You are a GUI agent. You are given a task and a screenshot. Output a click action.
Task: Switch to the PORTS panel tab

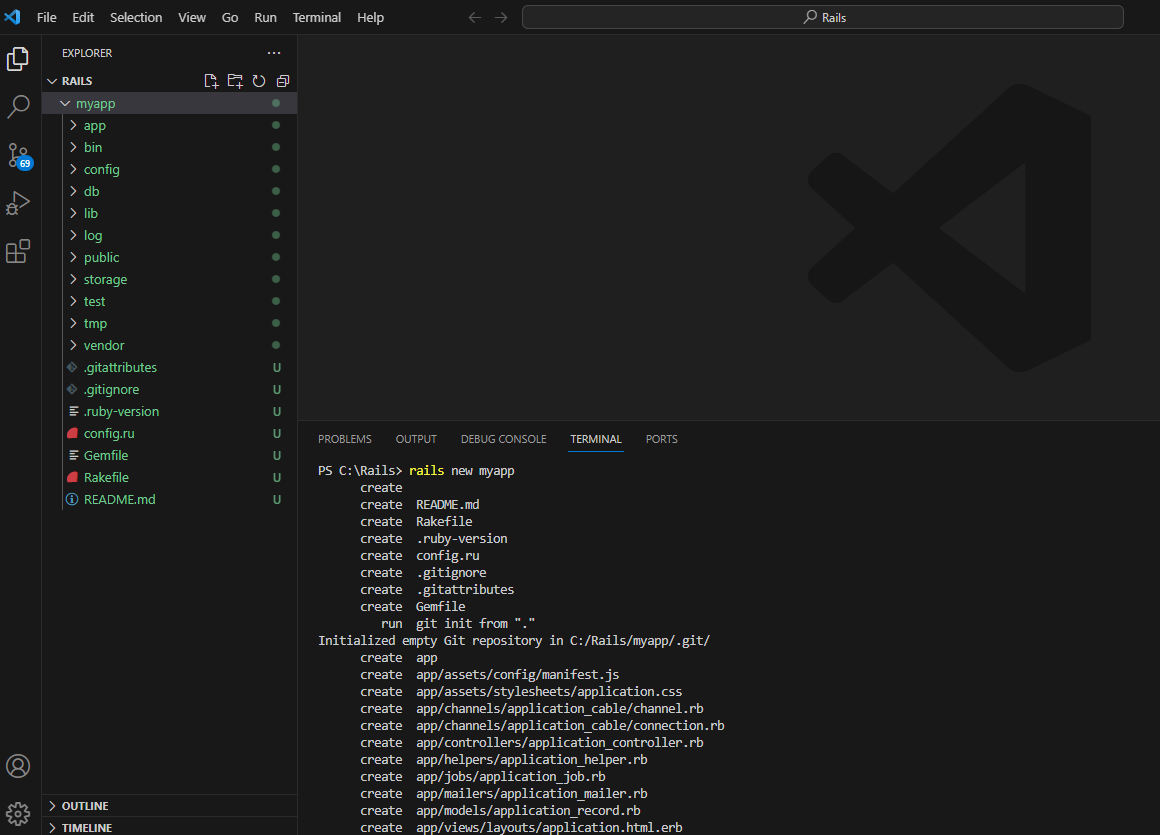click(x=661, y=439)
